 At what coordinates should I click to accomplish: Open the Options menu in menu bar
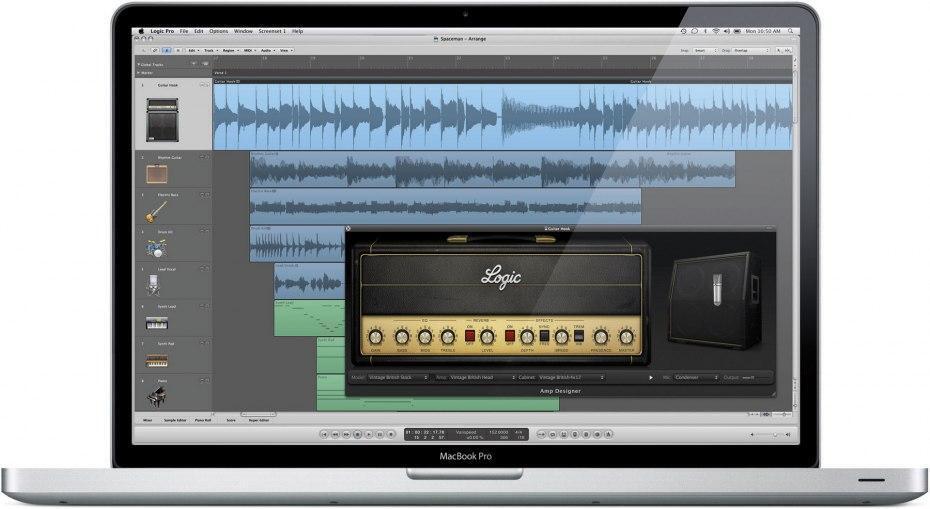[x=219, y=31]
